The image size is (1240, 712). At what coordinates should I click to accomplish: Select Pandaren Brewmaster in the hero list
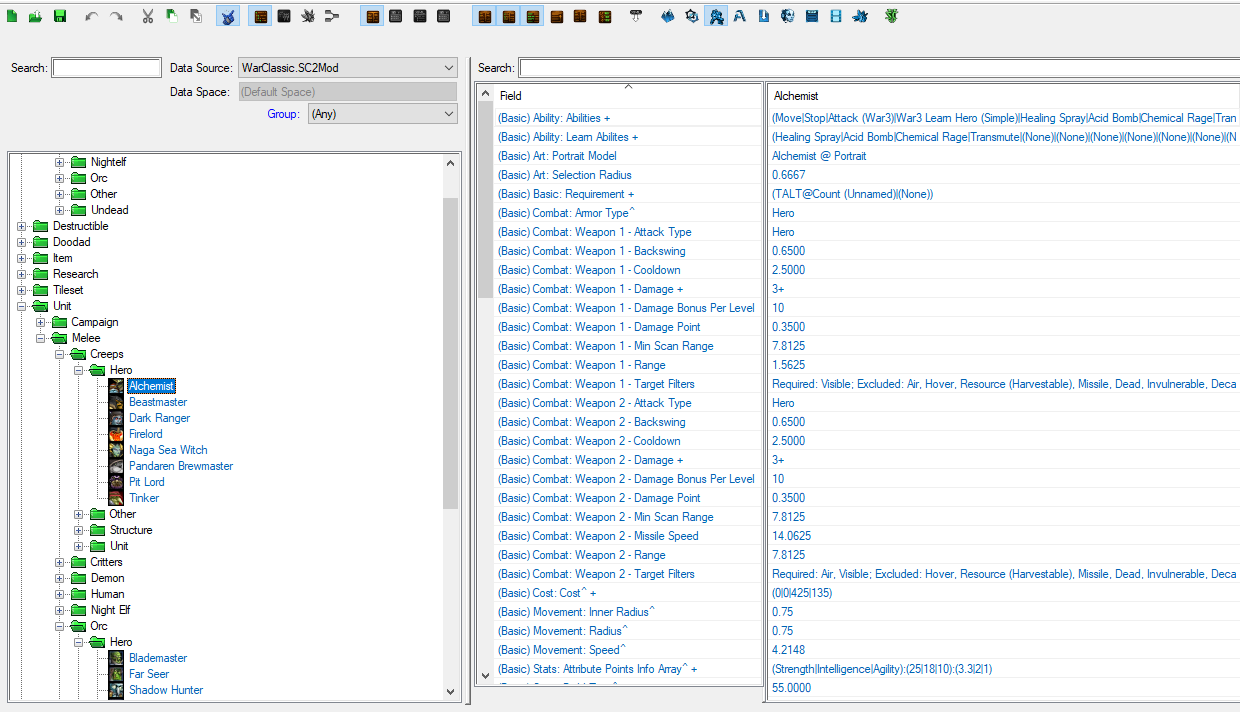(x=180, y=466)
